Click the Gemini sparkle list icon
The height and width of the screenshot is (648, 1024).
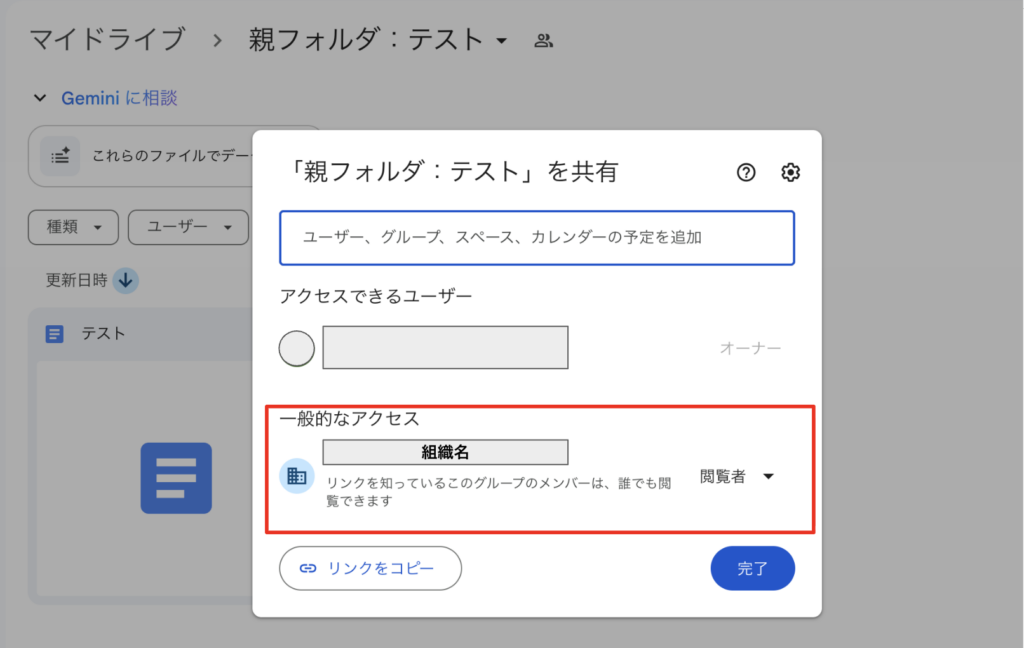click(x=60, y=155)
